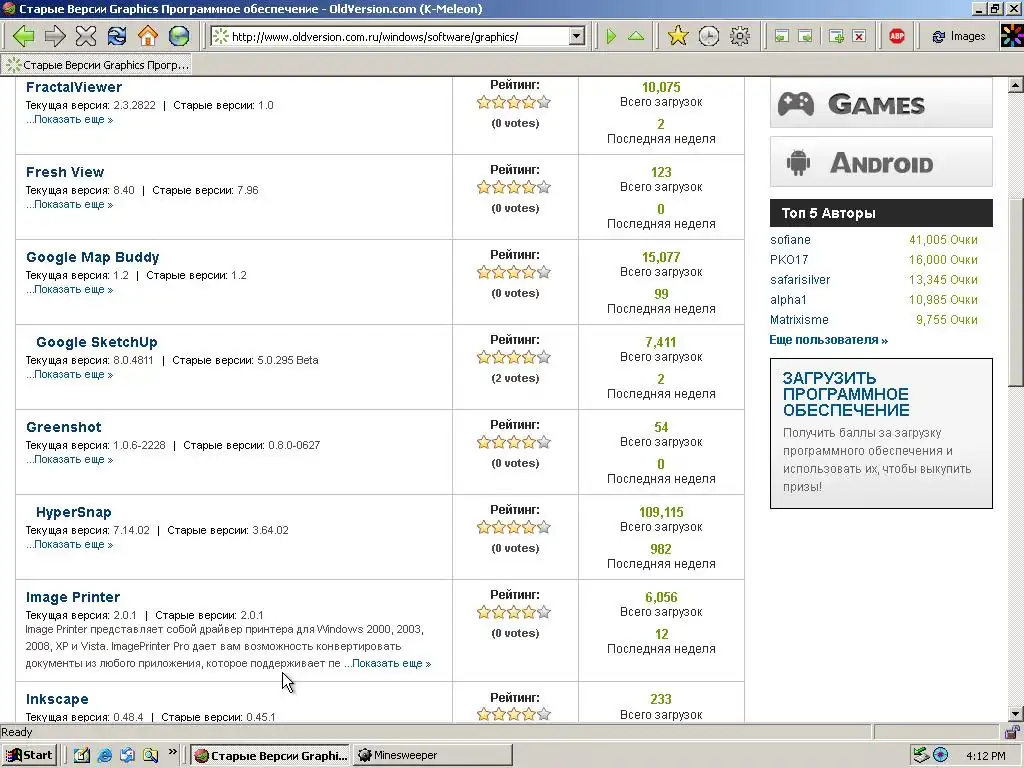Switch to previous tab icon

[782, 37]
